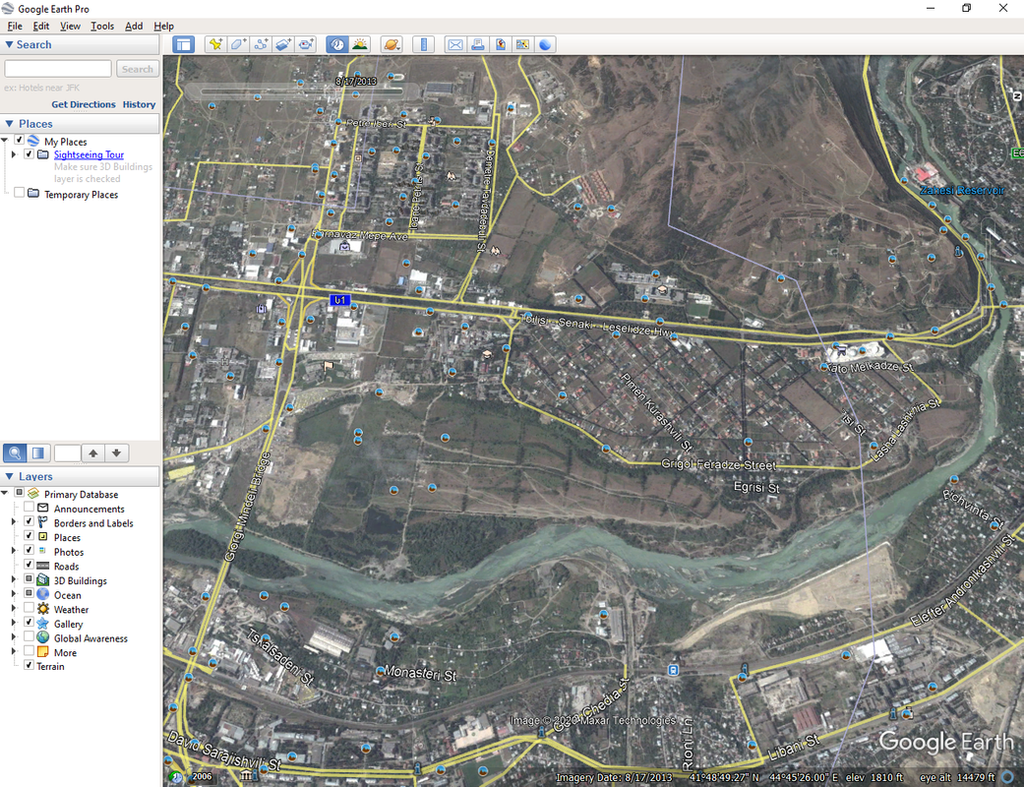Expand the Borders and Labels node
This screenshot has height=787, width=1024.
[x=14, y=522]
